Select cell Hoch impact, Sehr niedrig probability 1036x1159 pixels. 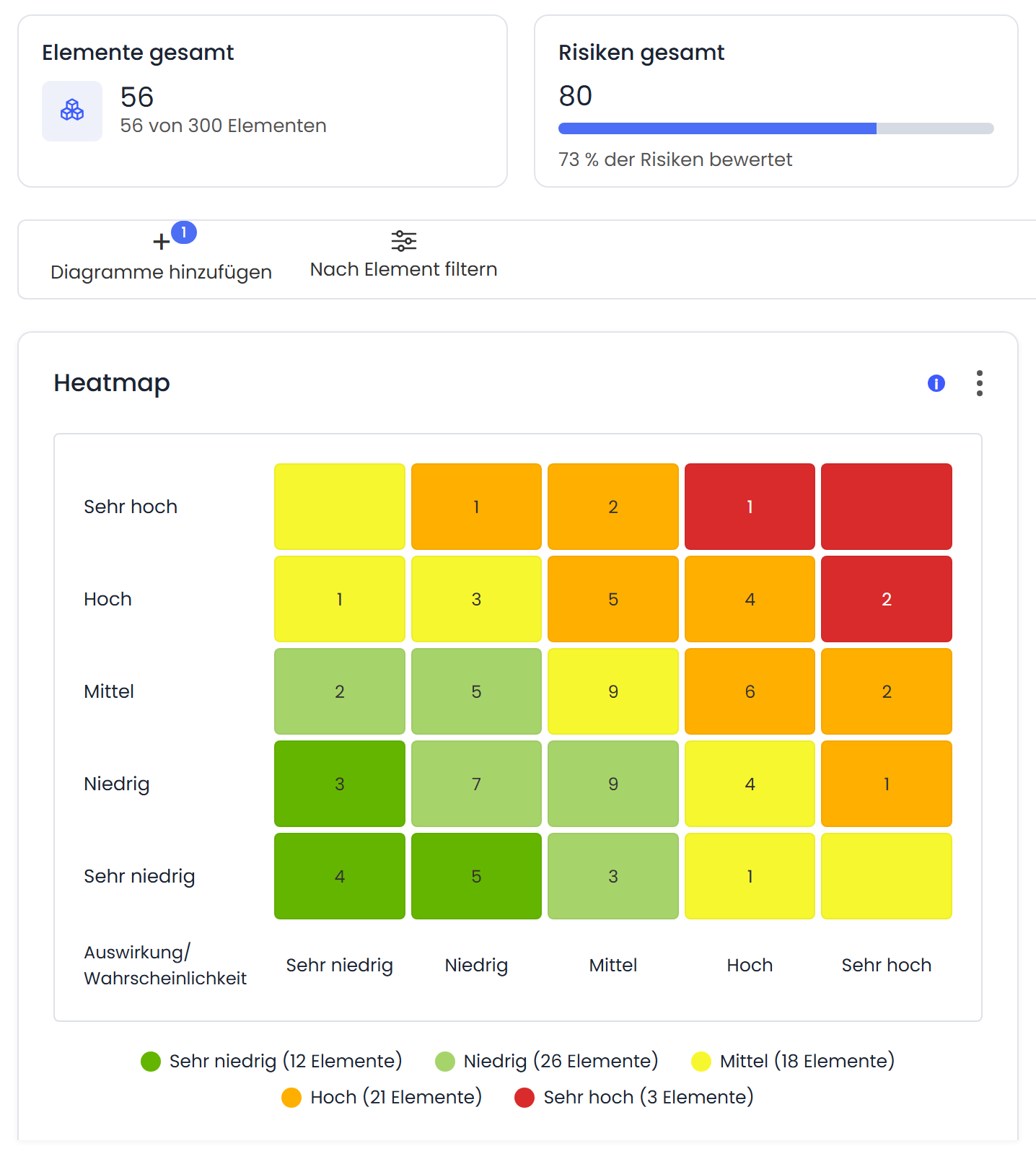(x=340, y=599)
